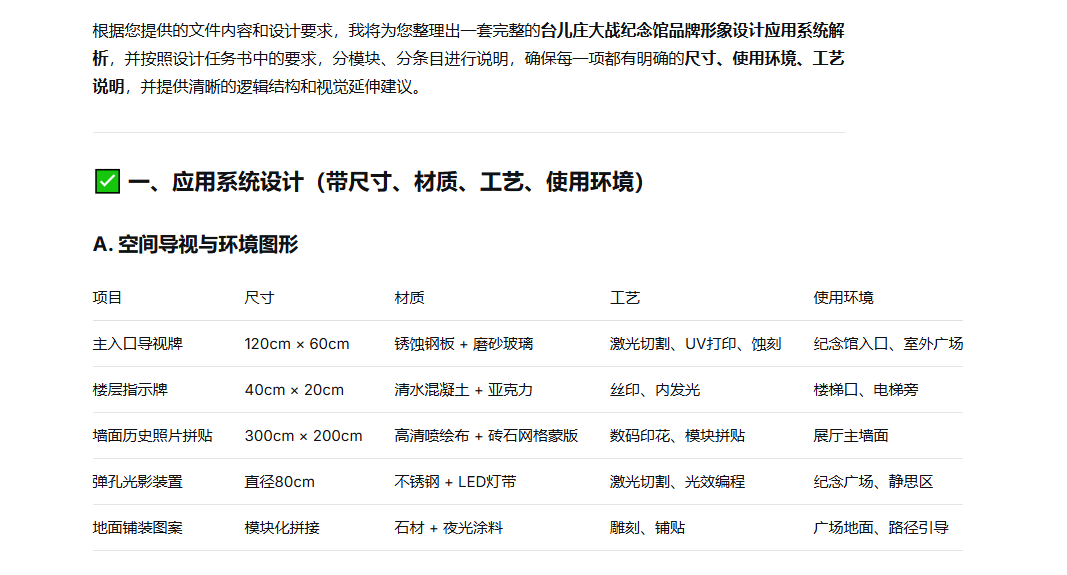Click the '工艺' column header
The height and width of the screenshot is (575, 1067).
[x=625, y=297]
